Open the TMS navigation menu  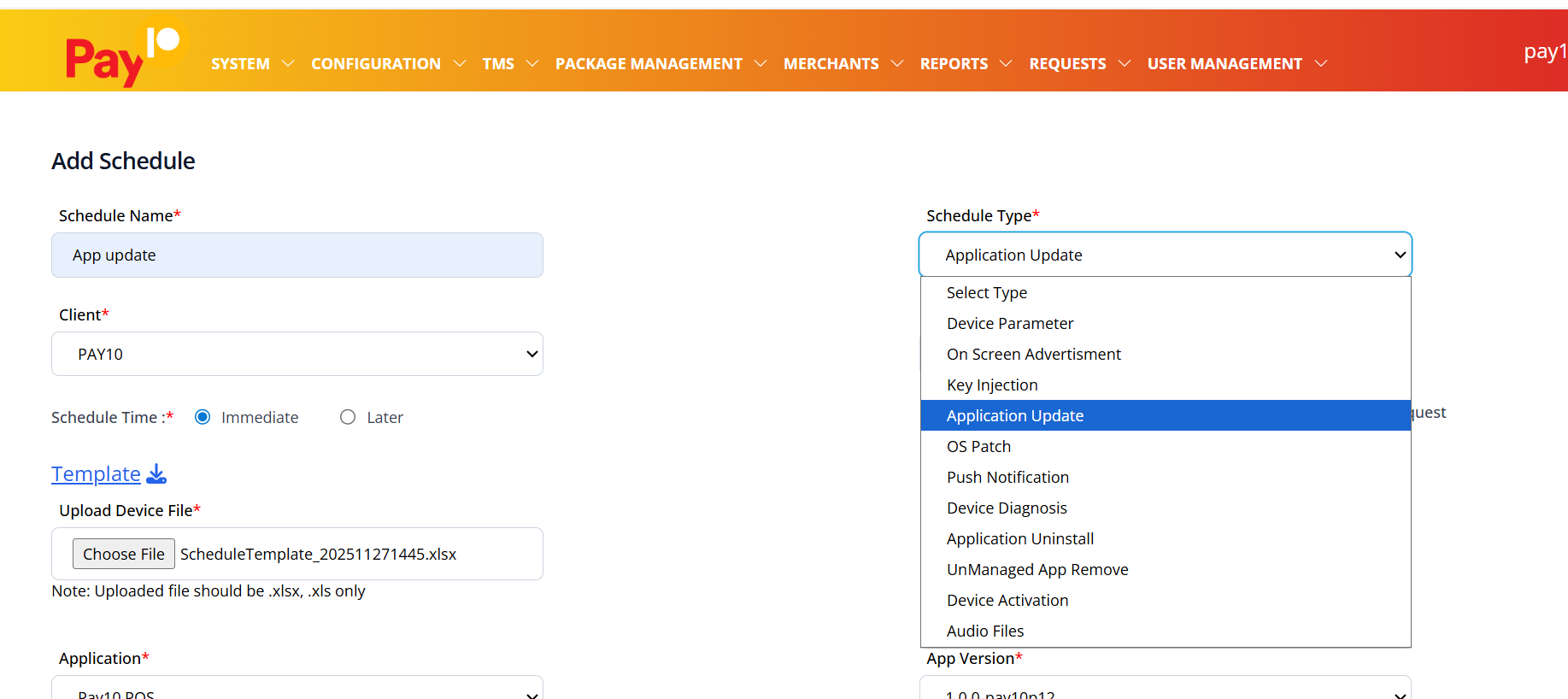coord(509,64)
